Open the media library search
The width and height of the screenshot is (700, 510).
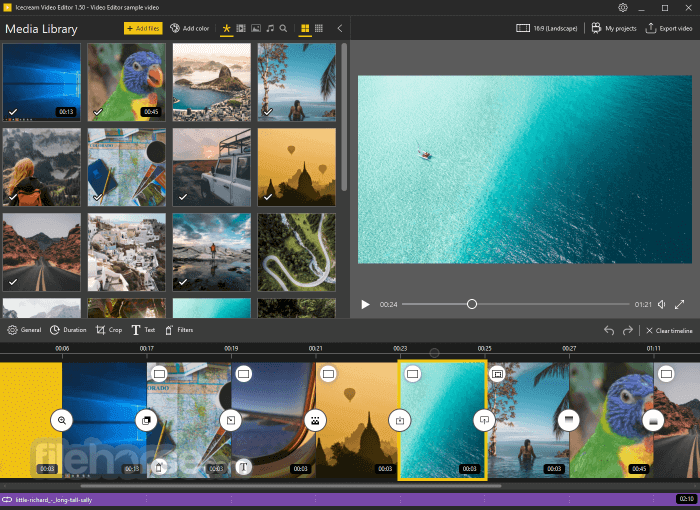283,28
